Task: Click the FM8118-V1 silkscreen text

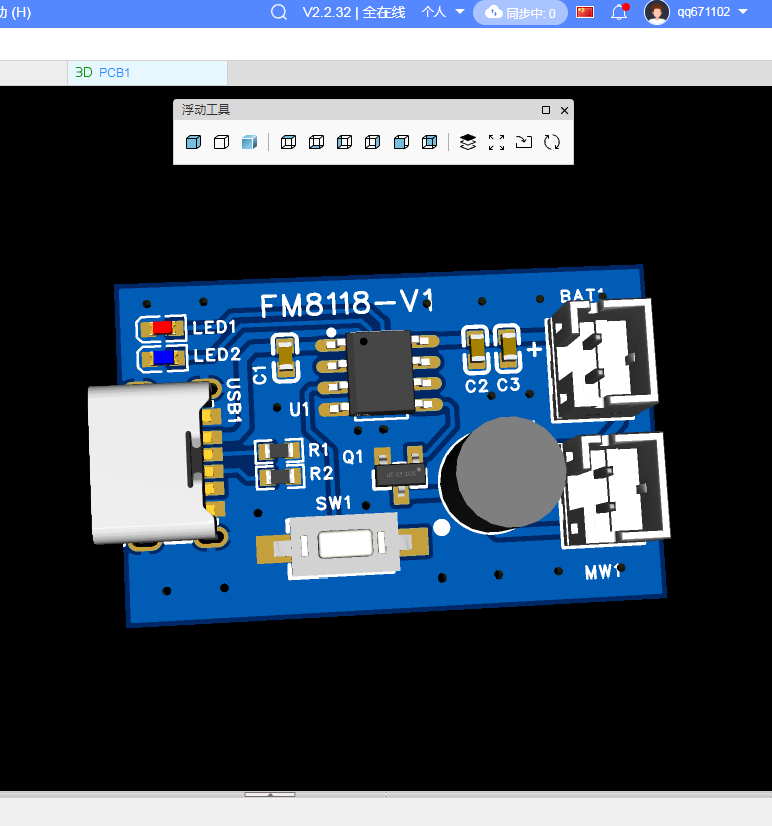Action: (346, 303)
